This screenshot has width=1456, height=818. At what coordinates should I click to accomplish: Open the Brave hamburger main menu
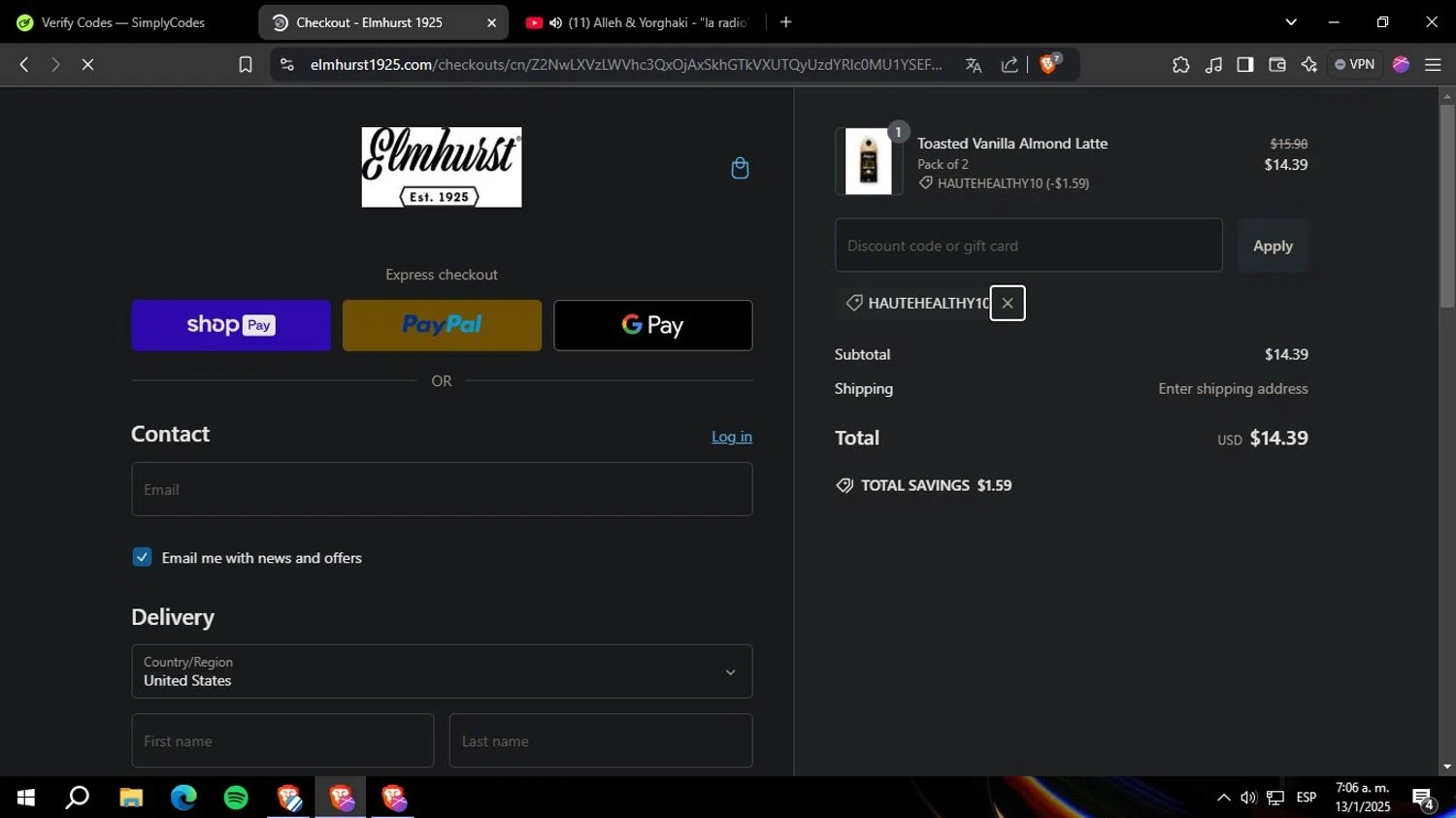click(x=1433, y=65)
